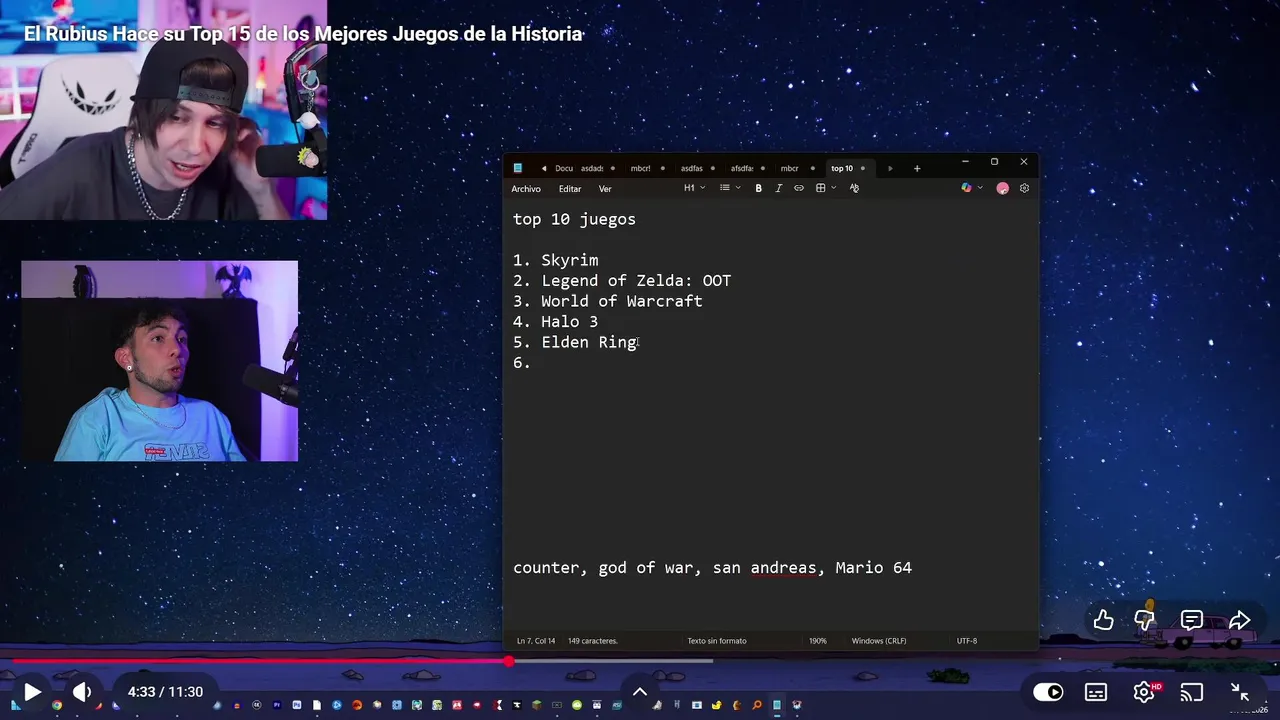Insert a link from Notepad toolbar
Viewport: 1280px width, 720px height.
[799, 188]
